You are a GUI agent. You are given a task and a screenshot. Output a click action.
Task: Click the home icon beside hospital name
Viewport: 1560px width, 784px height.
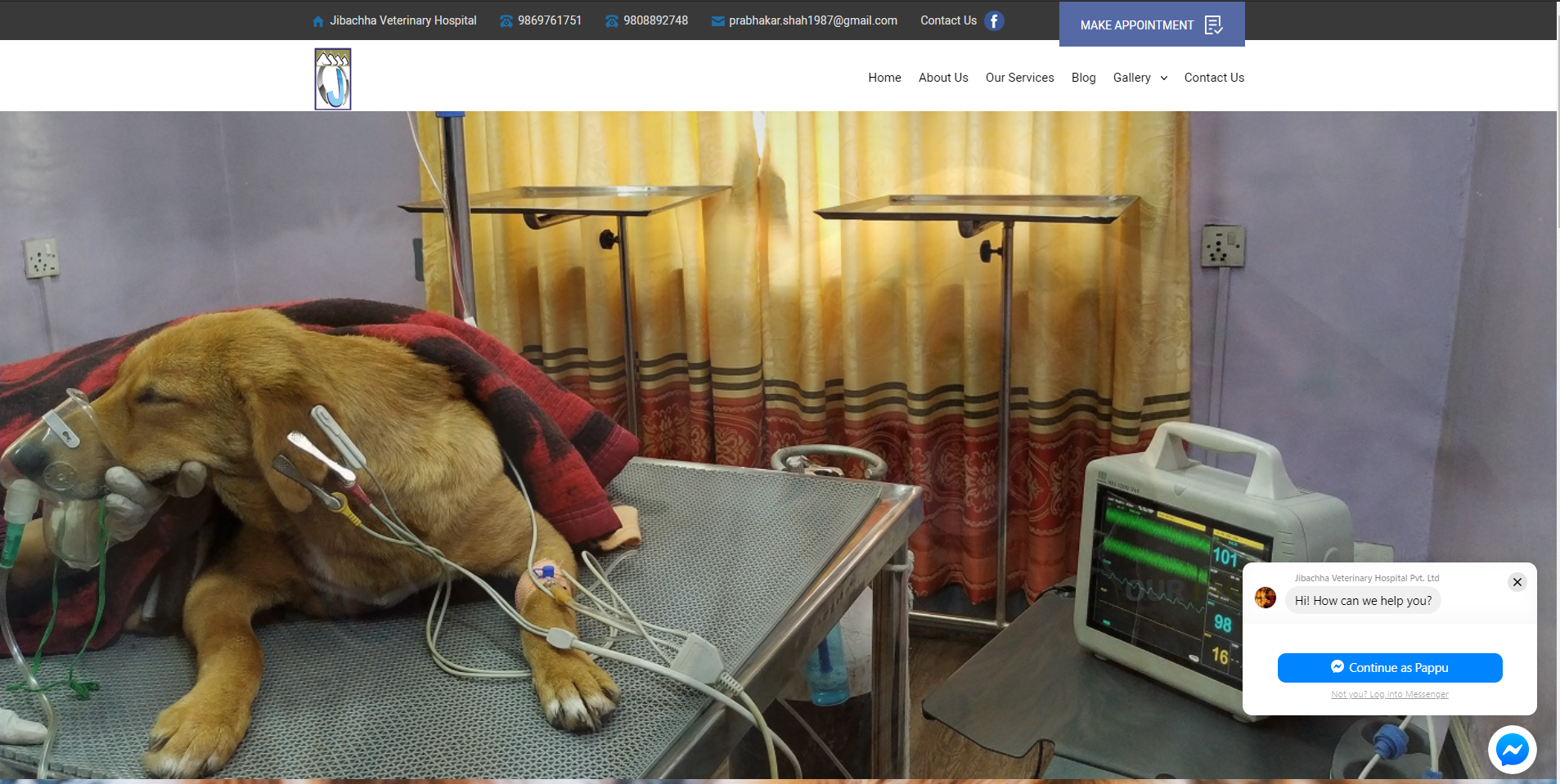coord(318,21)
